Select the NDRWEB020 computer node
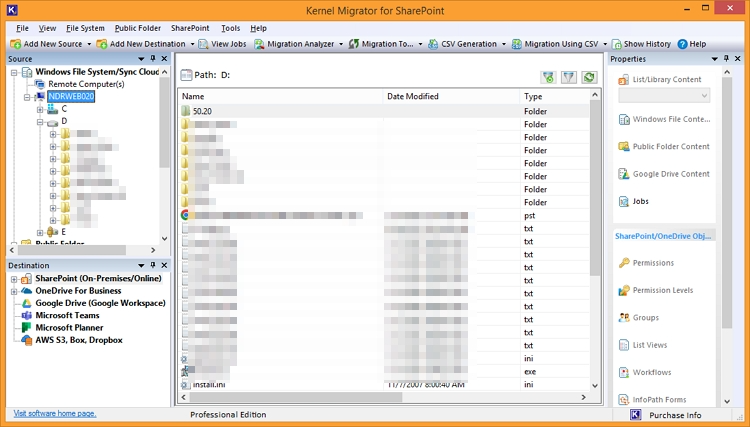This screenshot has height=427, width=750. coord(71,97)
